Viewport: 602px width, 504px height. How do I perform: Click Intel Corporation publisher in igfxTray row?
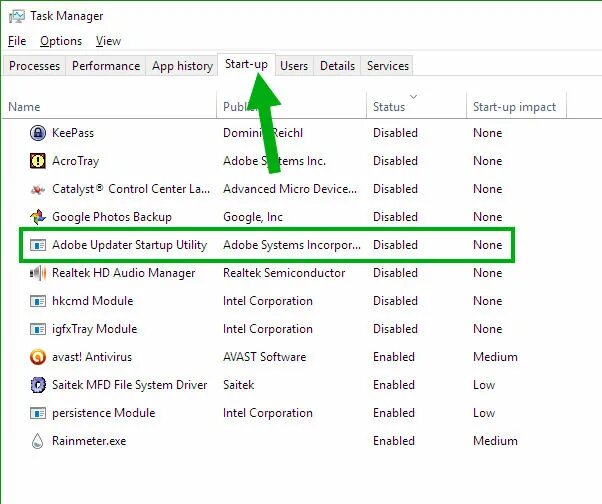pyautogui.click(x=268, y=329)
